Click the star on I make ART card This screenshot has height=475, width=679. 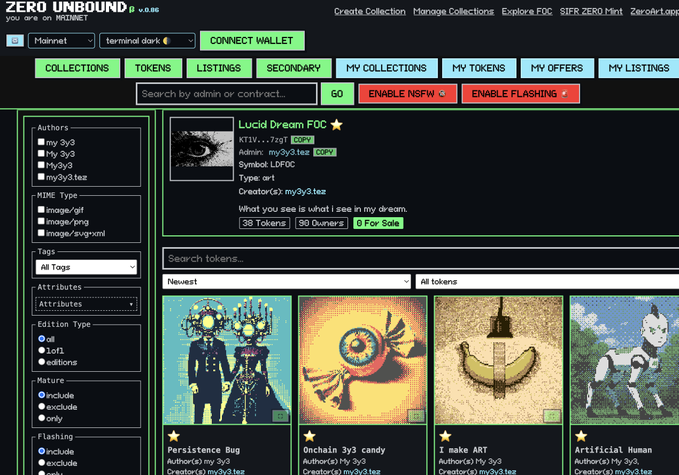click(445, 436)
